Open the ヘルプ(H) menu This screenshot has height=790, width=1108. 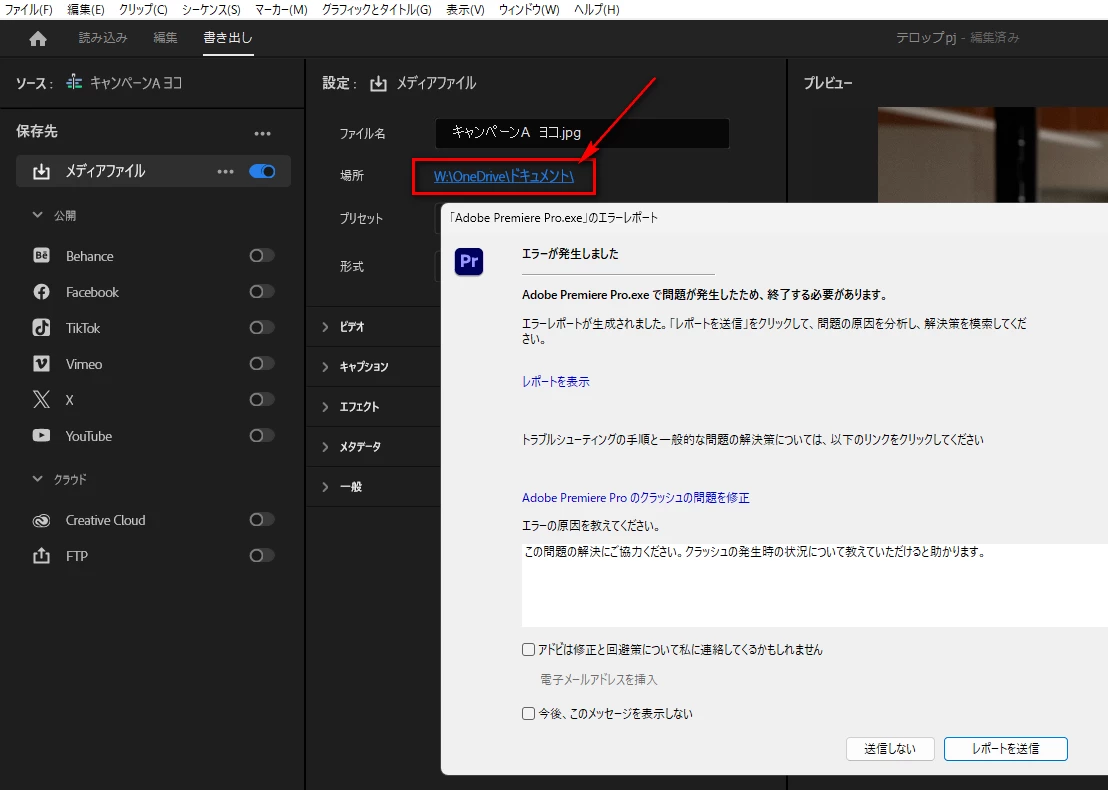click(x=596, y=10)
